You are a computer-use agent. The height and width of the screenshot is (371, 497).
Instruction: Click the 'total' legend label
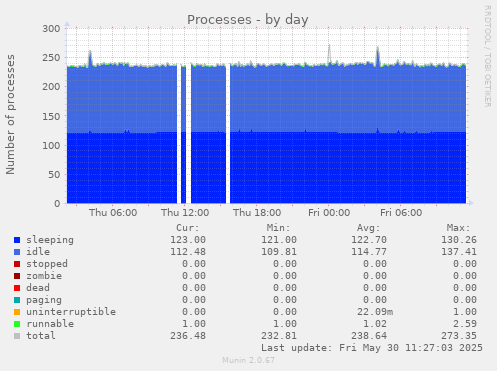(x=41, y=336)
